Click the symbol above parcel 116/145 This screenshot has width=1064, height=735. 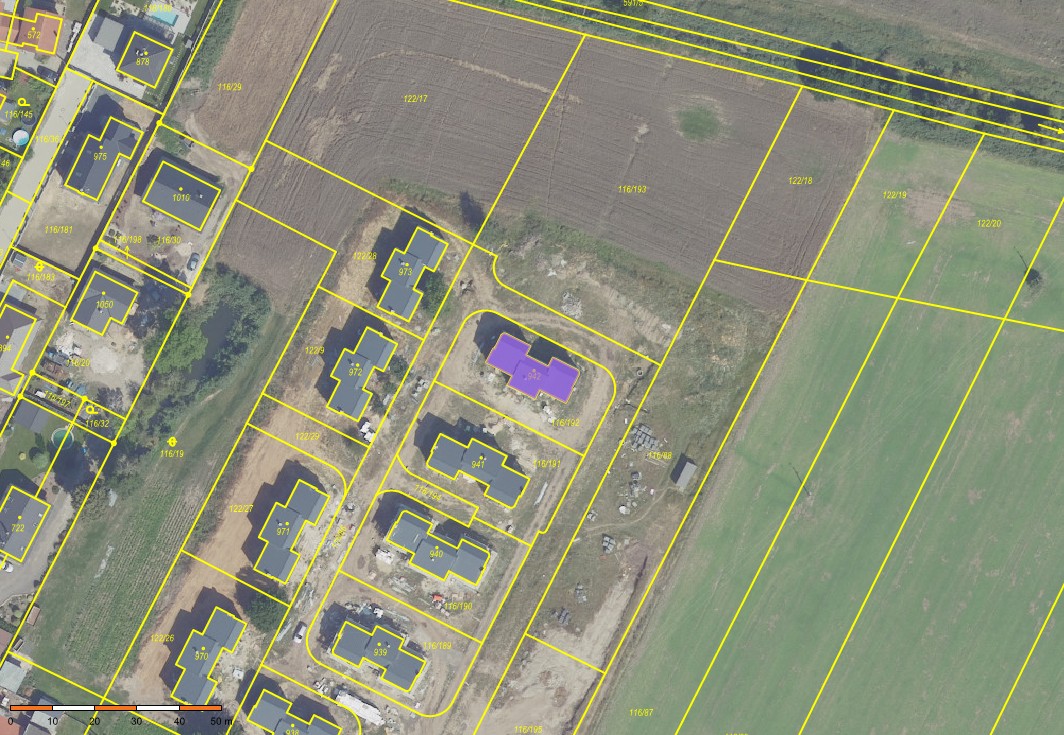click(x=22, y=102)
